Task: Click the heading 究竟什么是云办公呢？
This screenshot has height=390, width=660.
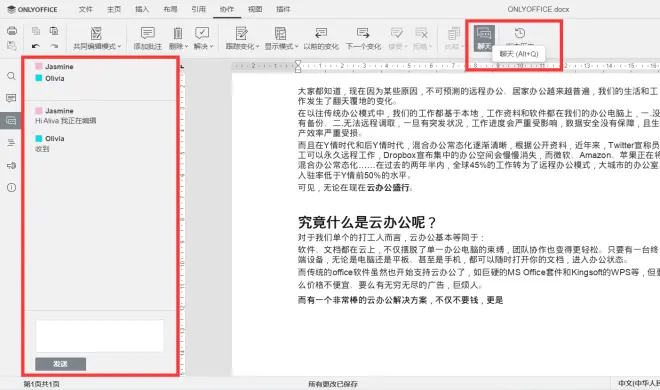Action: 367,222
